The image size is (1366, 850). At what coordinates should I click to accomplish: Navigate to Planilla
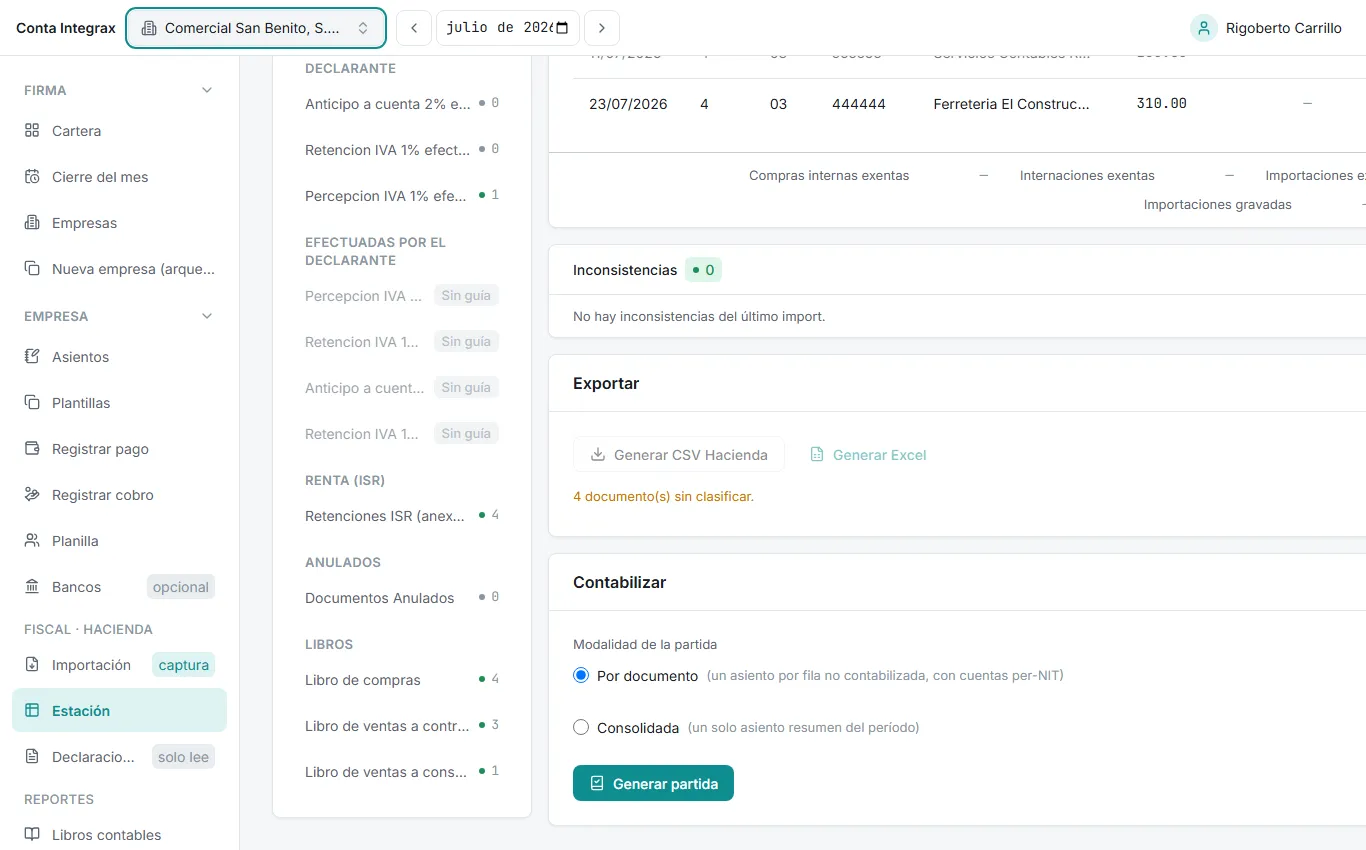click(119, 541)
